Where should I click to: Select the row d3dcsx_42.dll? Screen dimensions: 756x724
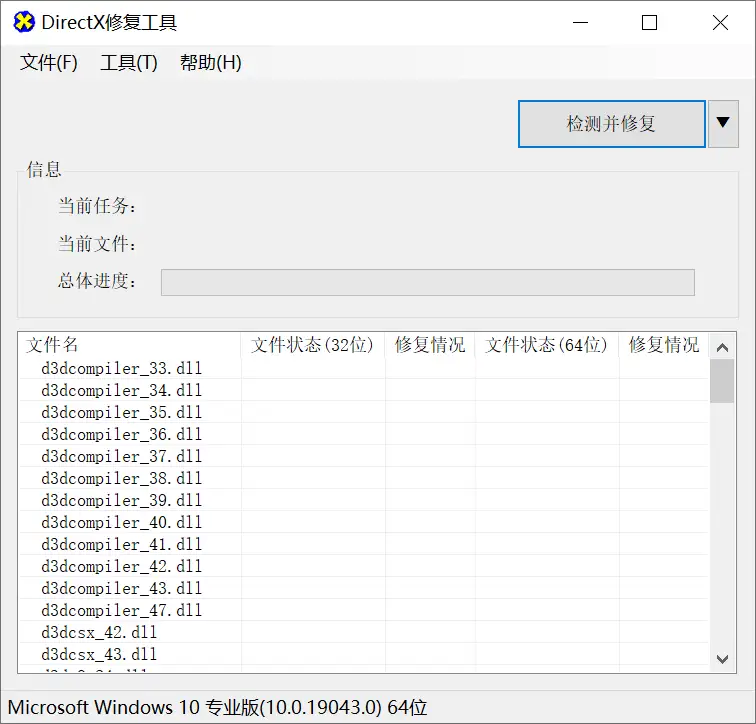364,632
